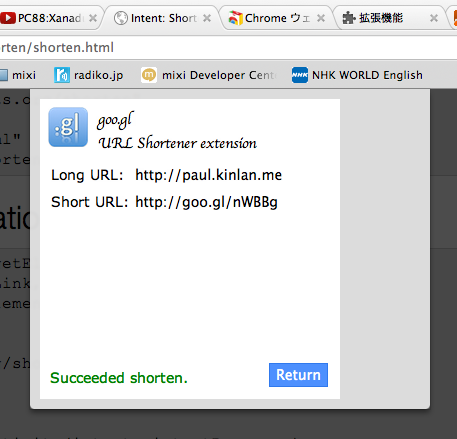The height and width of the screenshot is (439, 457).
Task: Click the short URL http://goo.gl/nWBBg
Action: [x=206, y=202]
